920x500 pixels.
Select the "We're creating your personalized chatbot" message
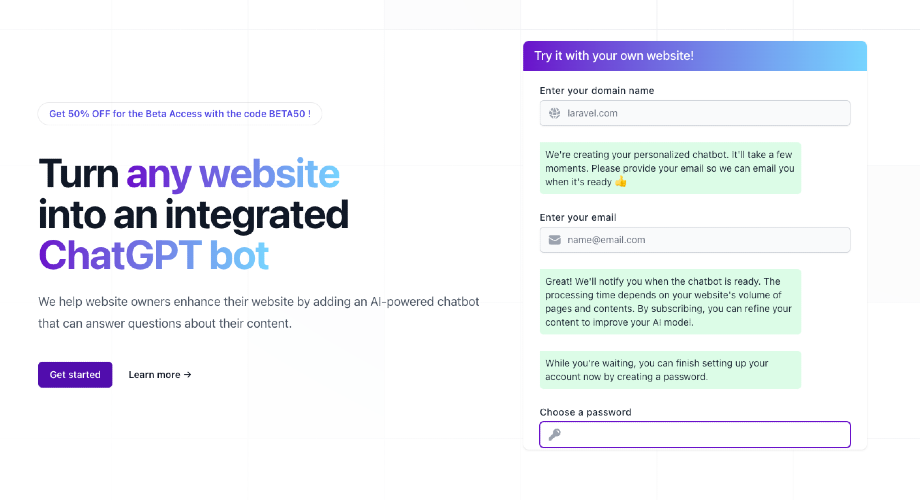tap(670, 168)
